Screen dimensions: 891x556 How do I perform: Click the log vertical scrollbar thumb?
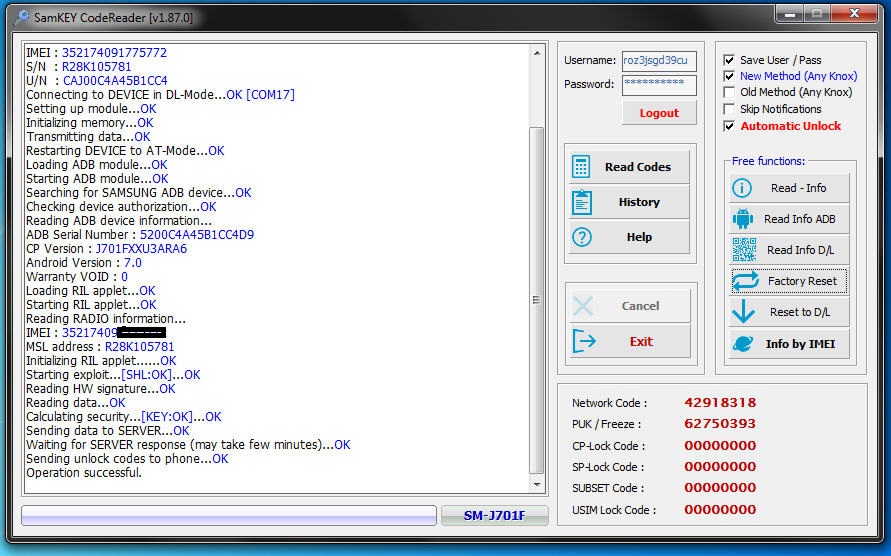click(x=536, y=300)
